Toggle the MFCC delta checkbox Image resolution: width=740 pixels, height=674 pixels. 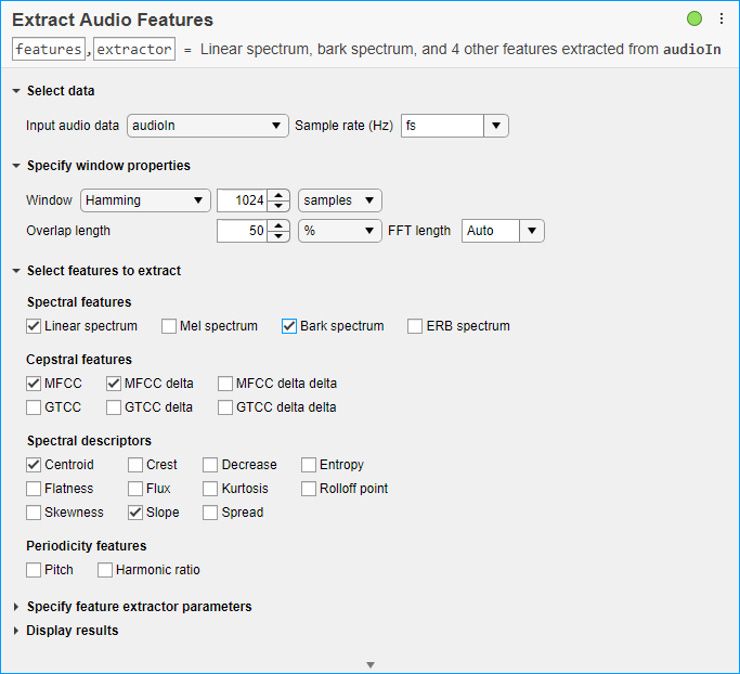114,383
